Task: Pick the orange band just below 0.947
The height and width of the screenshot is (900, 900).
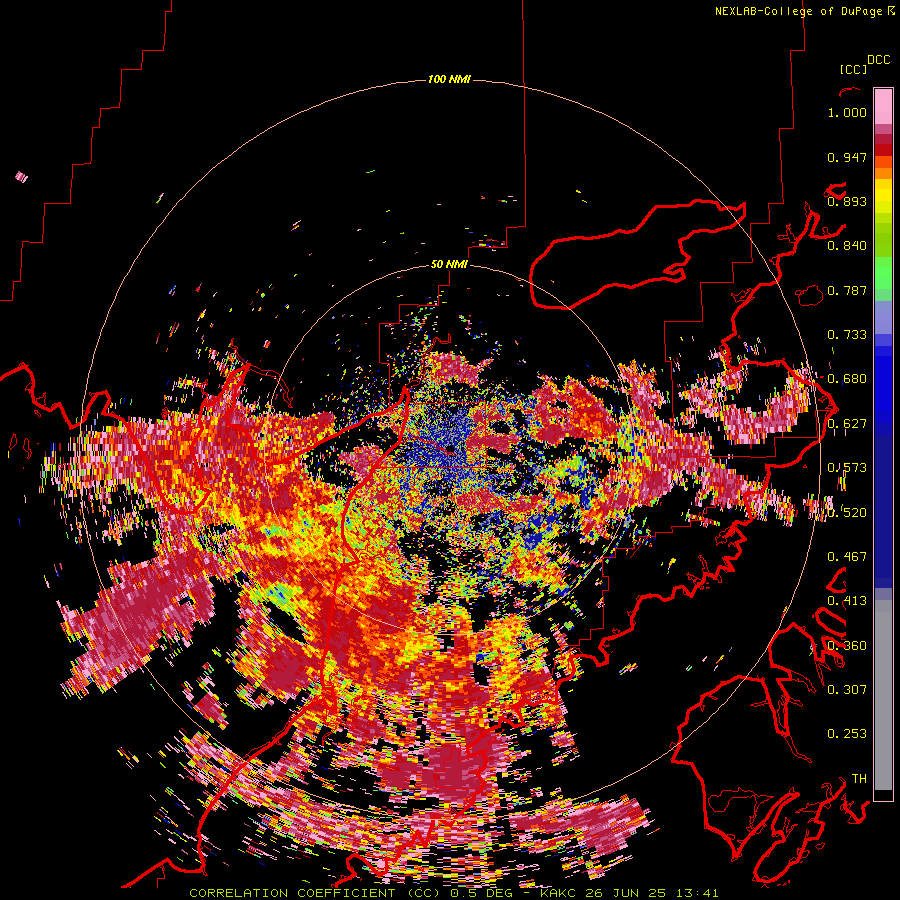Action: tap(883, 162)
